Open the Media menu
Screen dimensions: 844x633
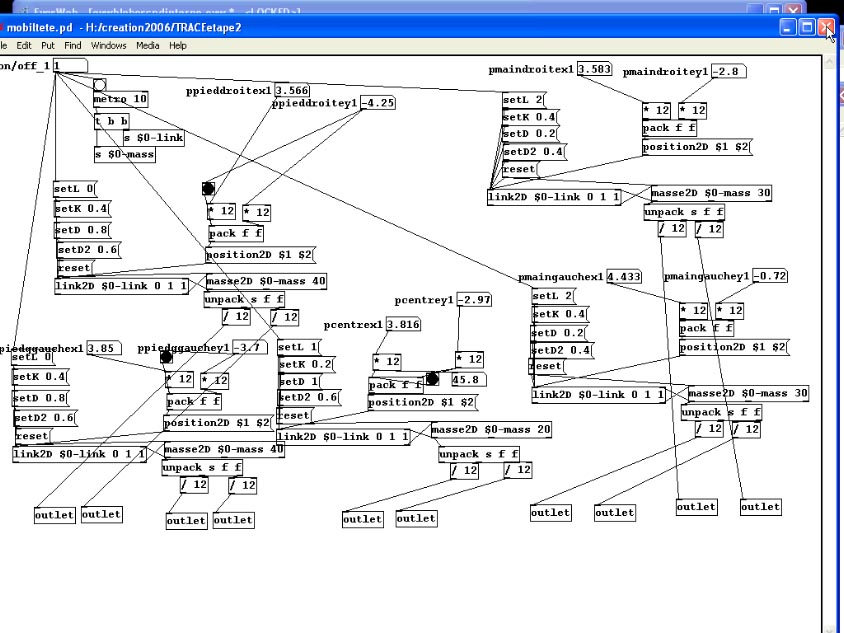(148, 45)
